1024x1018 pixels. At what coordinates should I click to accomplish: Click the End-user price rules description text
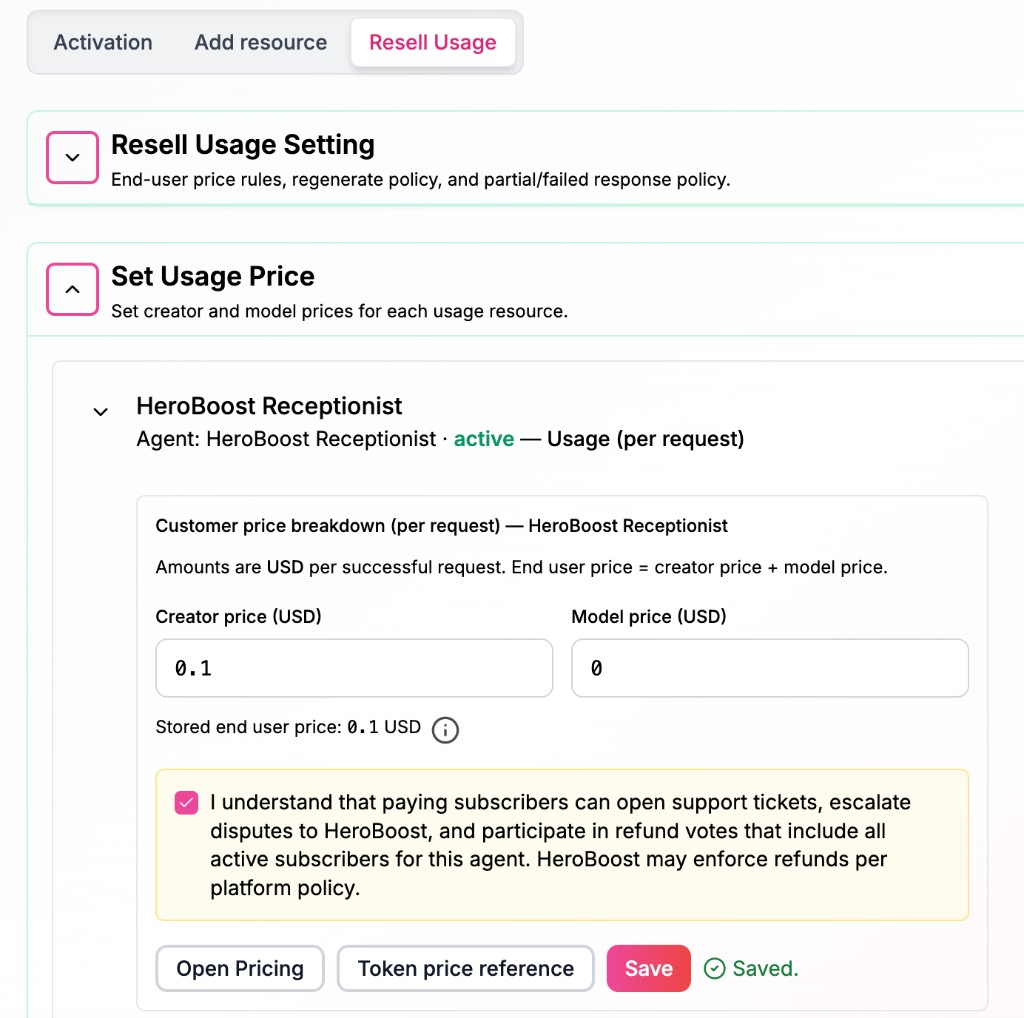421,180
